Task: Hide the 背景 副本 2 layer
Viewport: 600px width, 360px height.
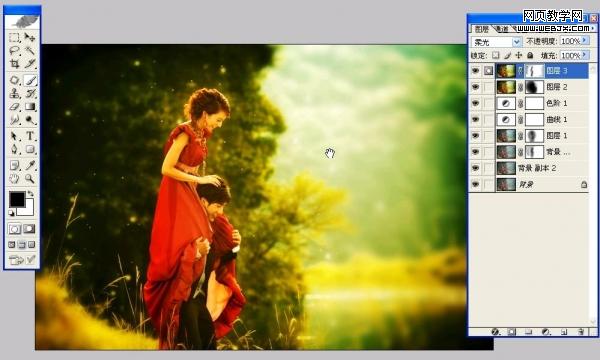Action: click(476, 168)
